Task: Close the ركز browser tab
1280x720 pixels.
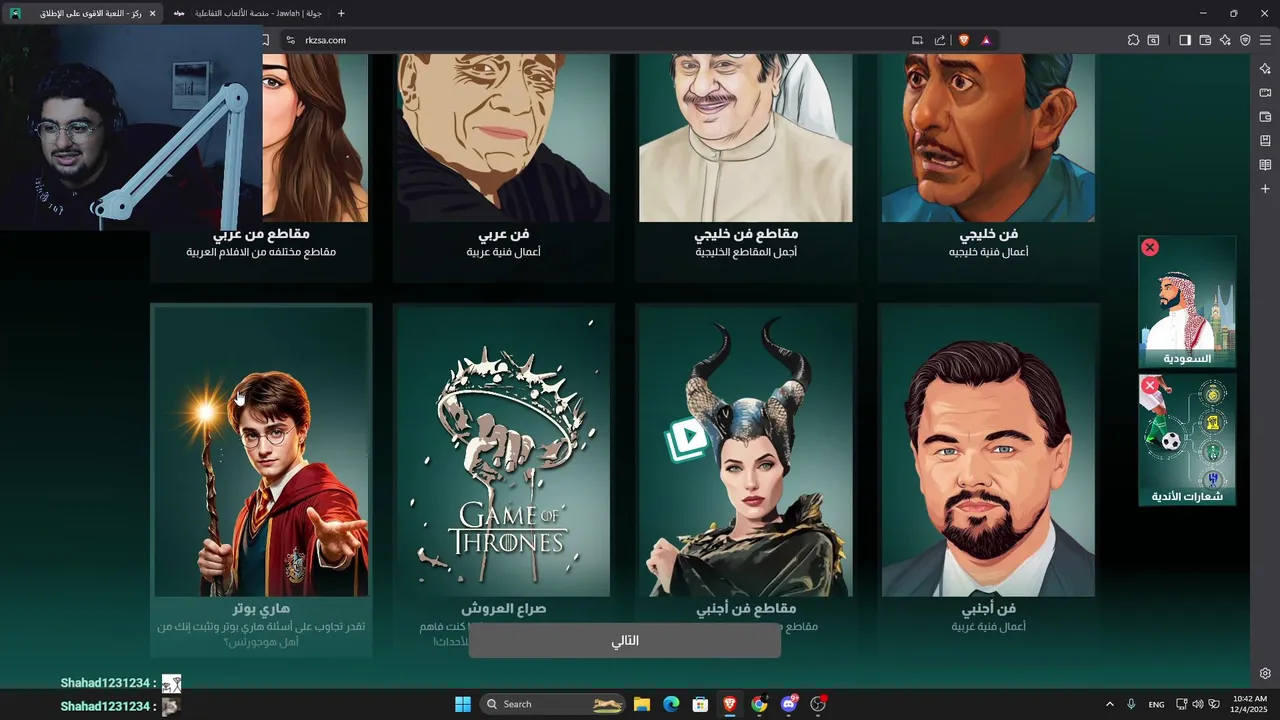Action: 152,13
